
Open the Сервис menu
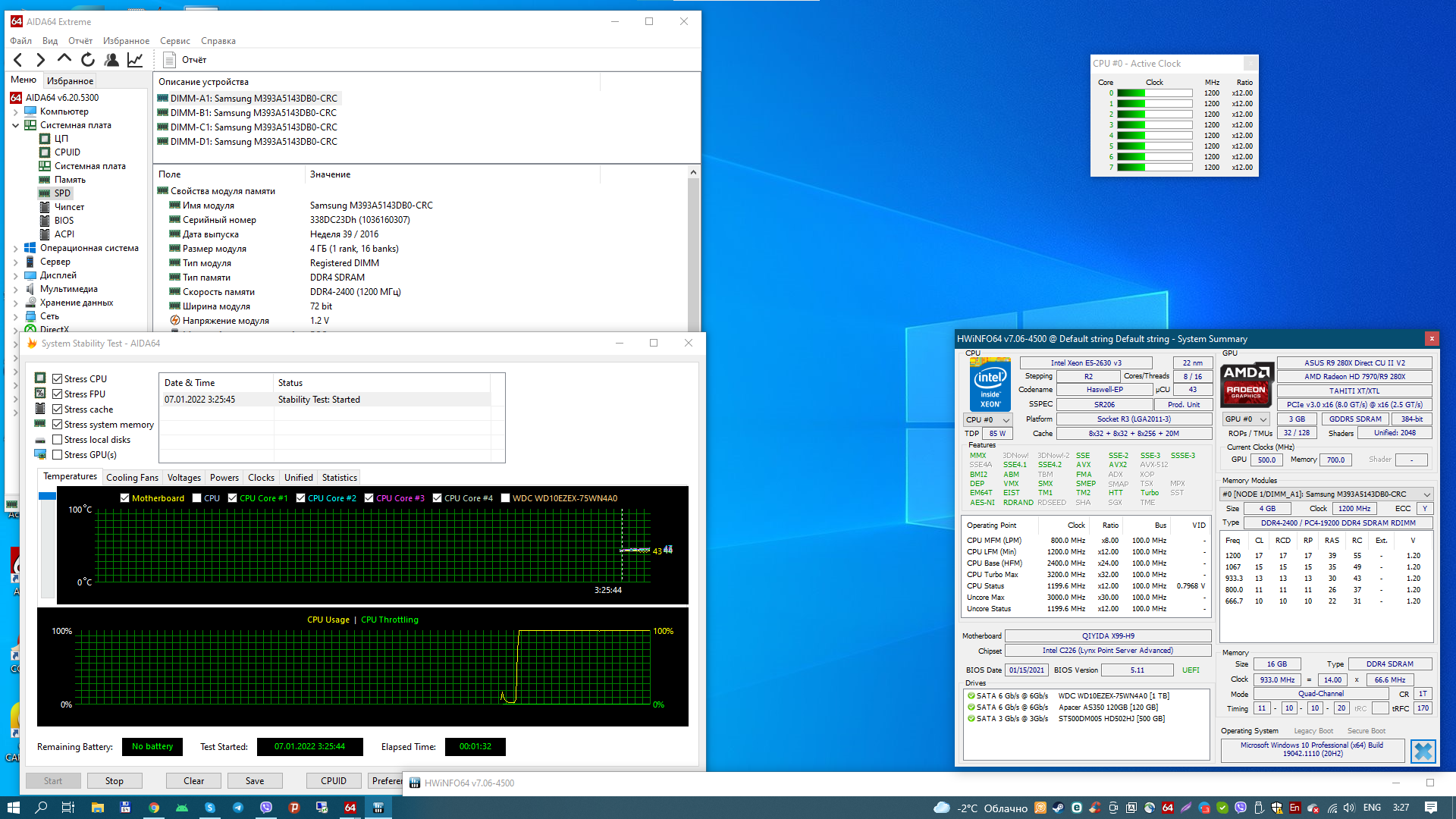[x=174, y=41]
